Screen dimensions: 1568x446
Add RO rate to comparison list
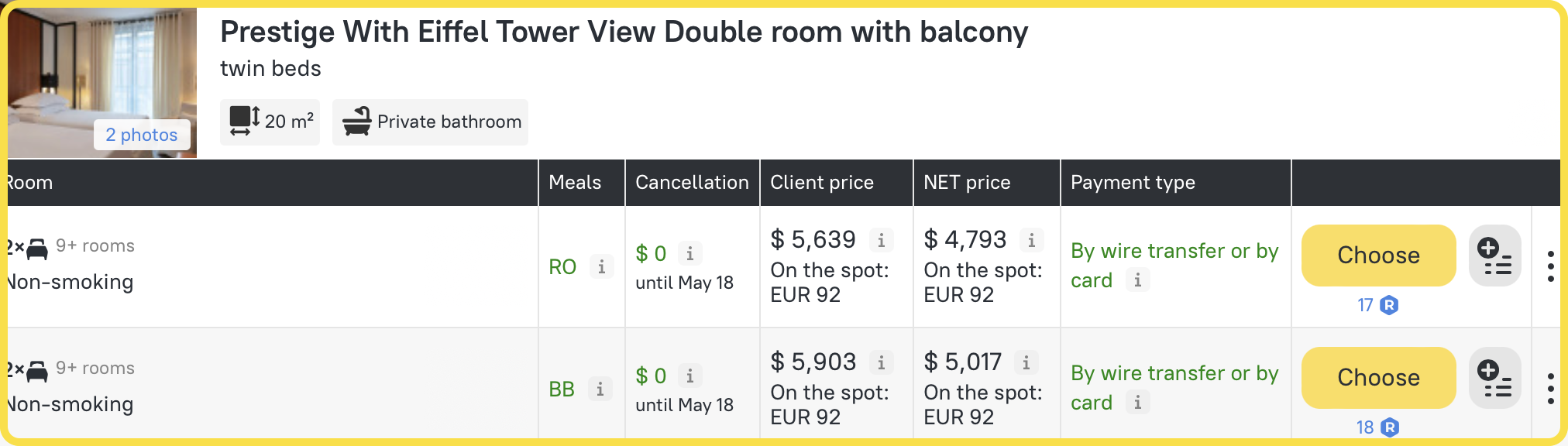click(x=1494, y=256)
